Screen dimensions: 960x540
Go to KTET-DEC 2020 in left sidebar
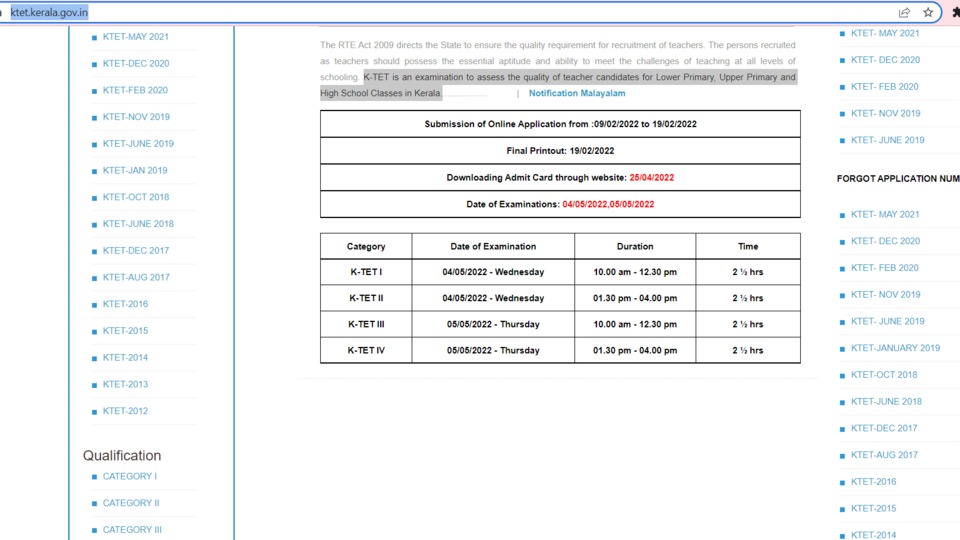tap(136, 64)
